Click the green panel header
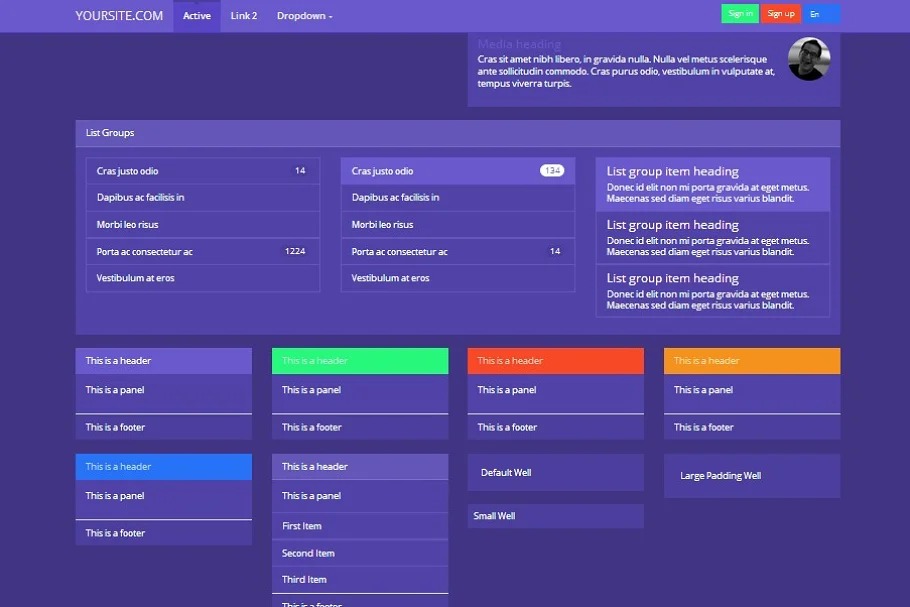Image resolution: width=910 pixels, height=607 pixels. 359,361
